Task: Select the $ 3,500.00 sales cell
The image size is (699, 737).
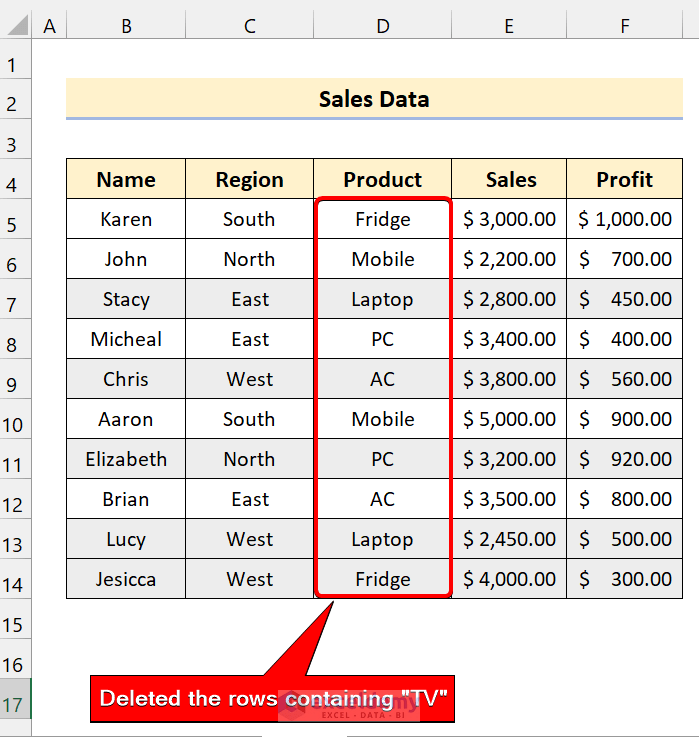Action: tap(509, 498)
